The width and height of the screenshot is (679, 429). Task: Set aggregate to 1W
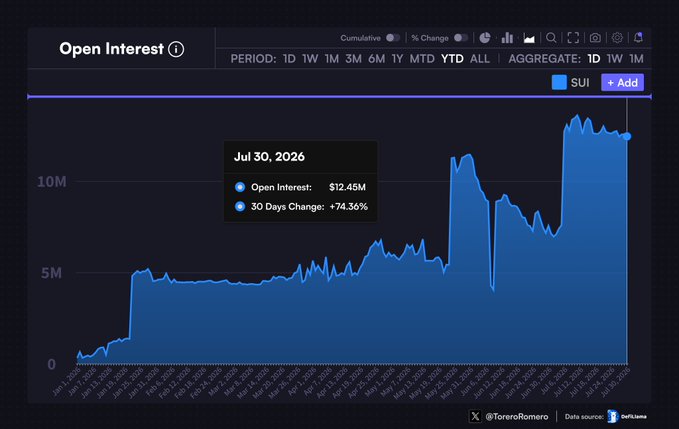[614, 59]
